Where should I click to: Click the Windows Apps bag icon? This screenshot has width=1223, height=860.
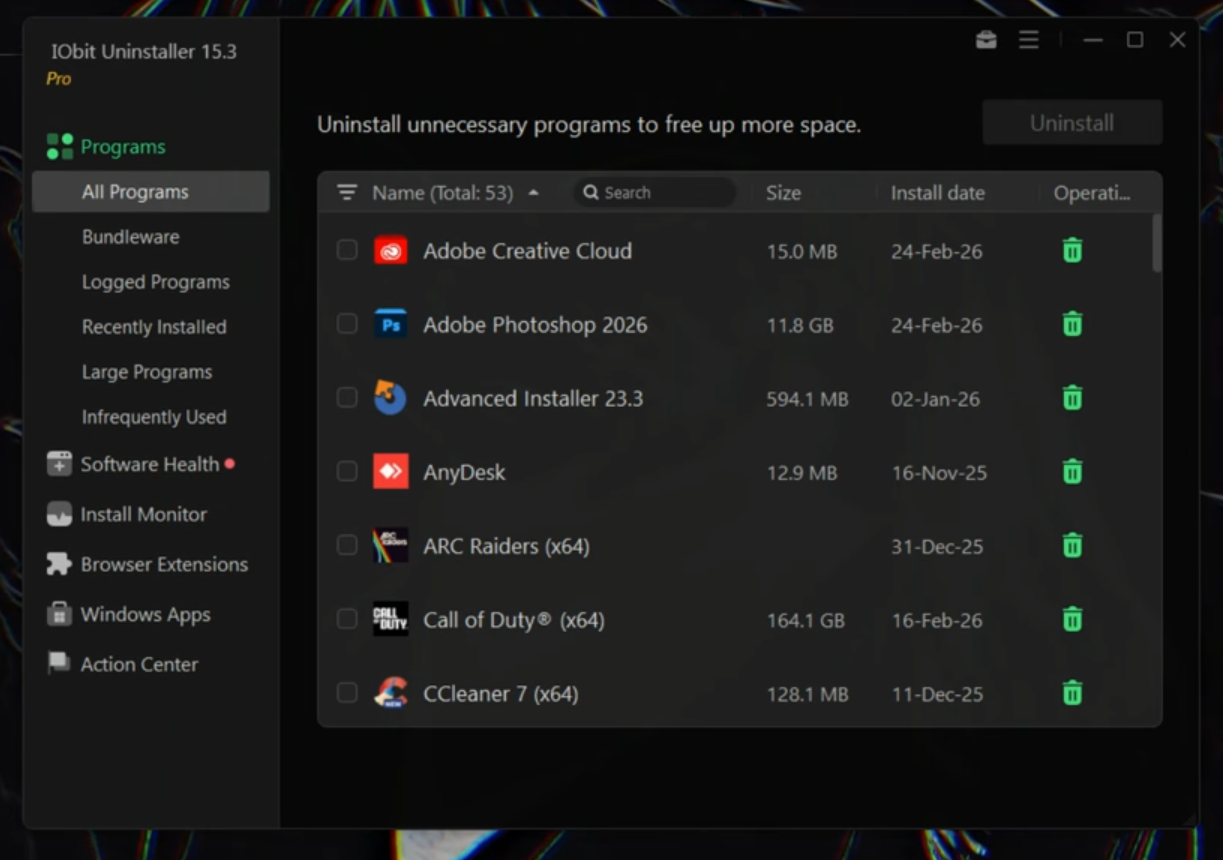point(60,614)
